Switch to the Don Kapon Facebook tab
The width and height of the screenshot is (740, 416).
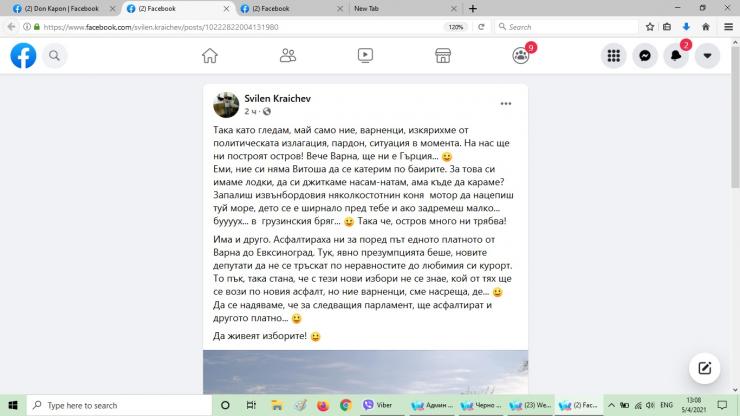click(62, 8)
